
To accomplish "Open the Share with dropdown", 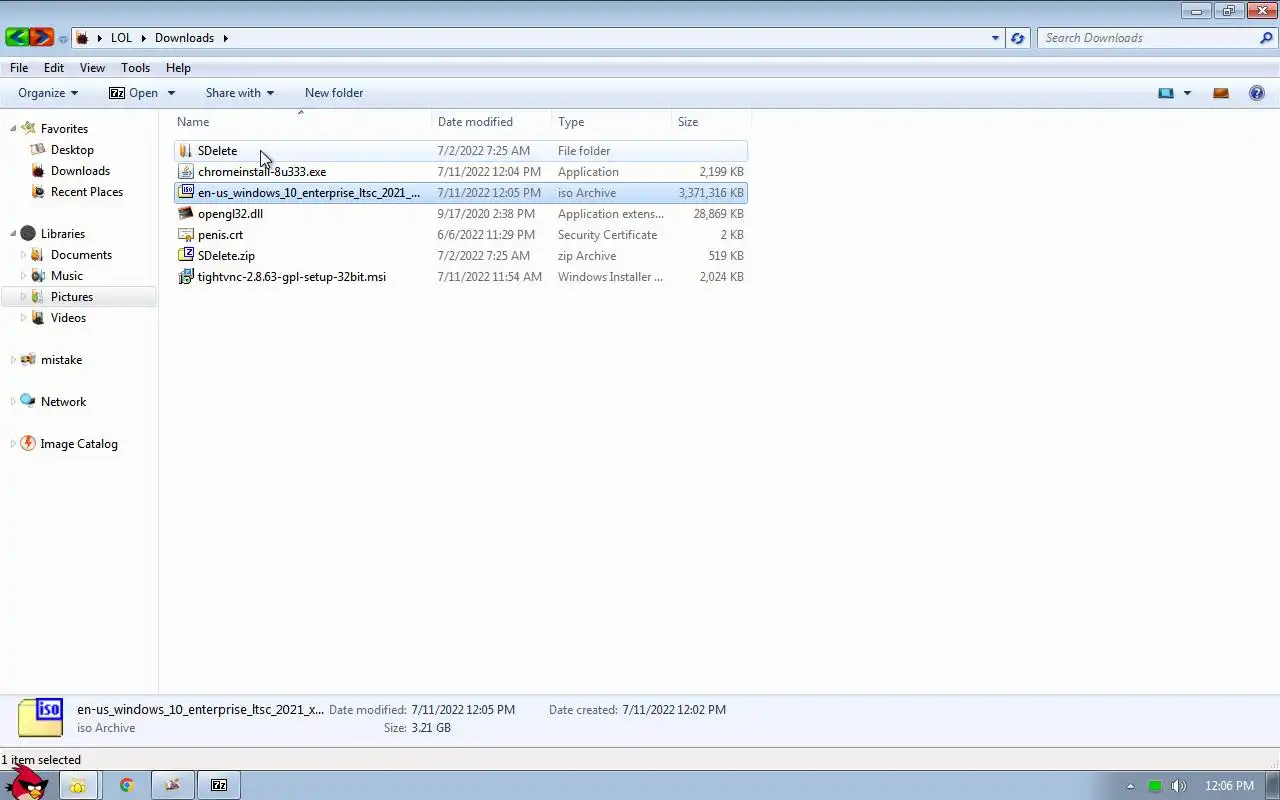I will [239, 93].
